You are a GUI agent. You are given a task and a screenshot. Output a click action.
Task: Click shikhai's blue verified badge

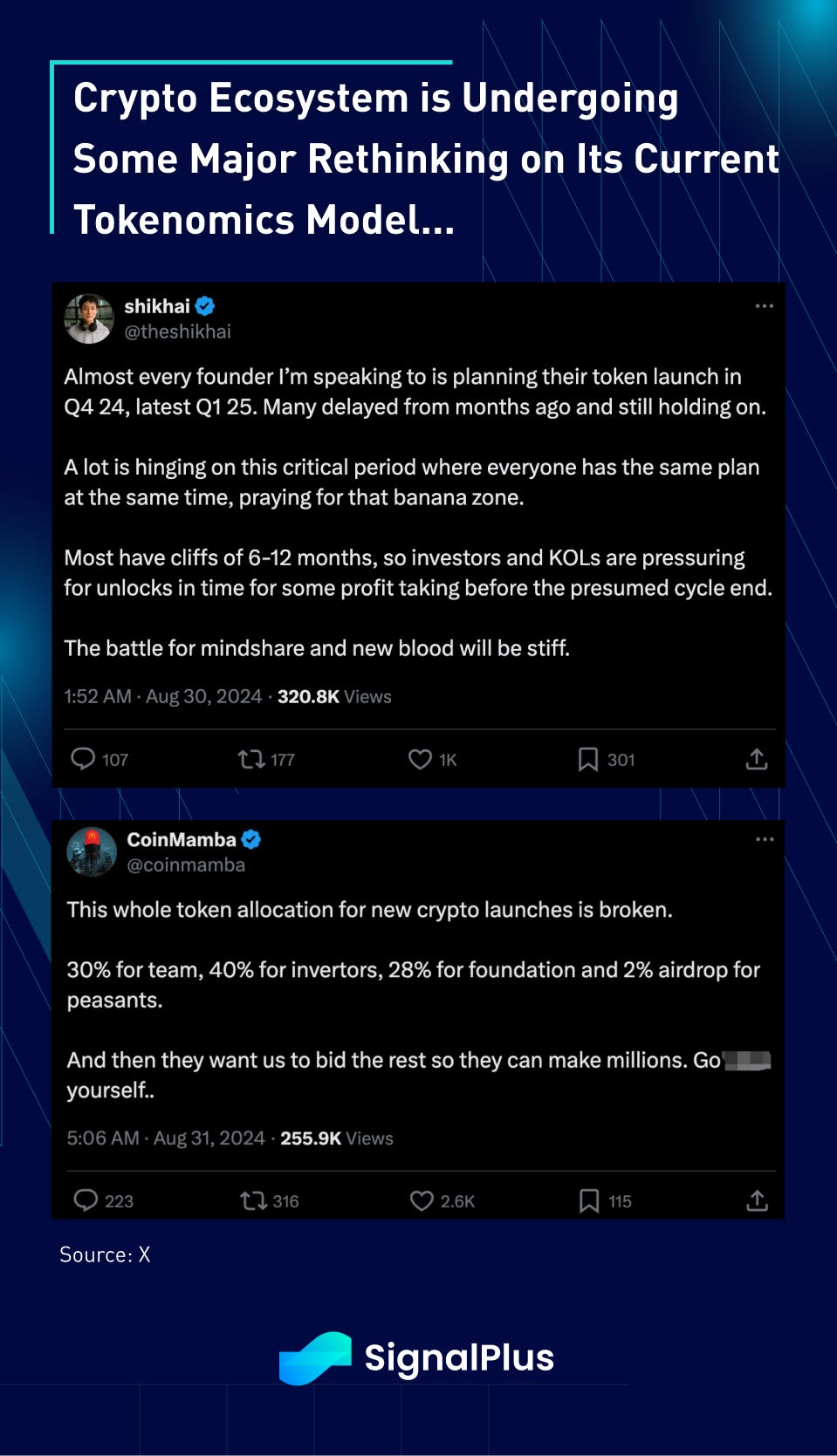click(205, 306)
